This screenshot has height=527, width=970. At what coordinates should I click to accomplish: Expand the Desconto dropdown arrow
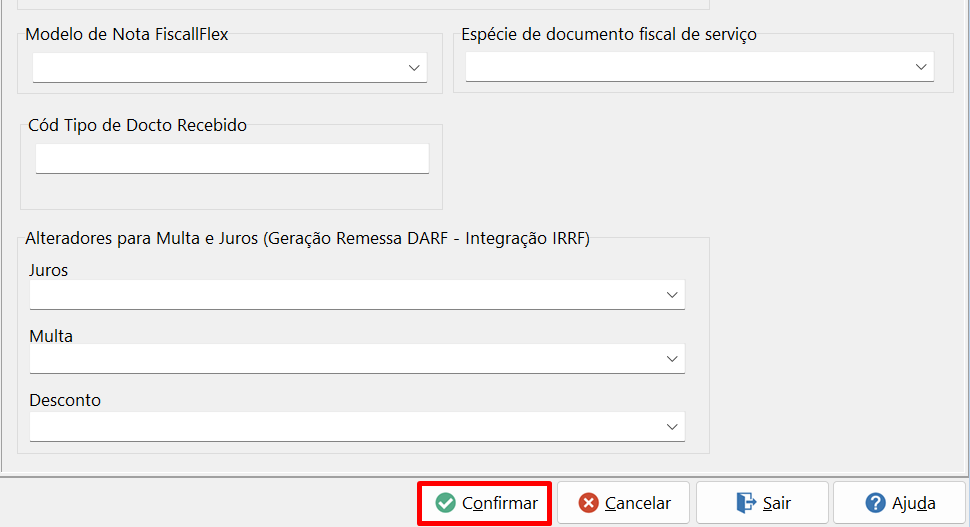672,427
